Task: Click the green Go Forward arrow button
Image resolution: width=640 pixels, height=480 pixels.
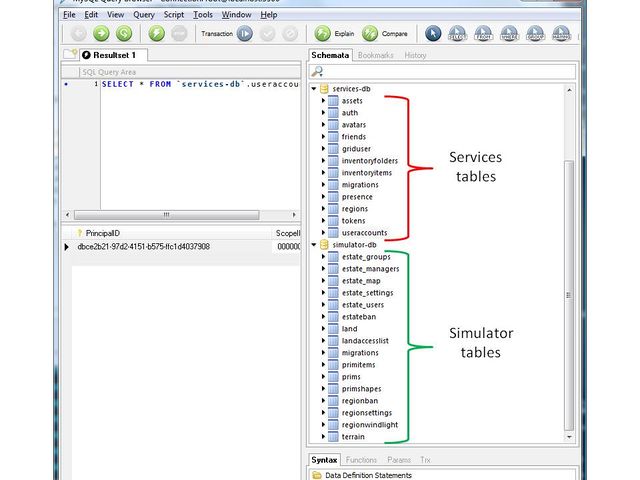Action: (100, 33)
